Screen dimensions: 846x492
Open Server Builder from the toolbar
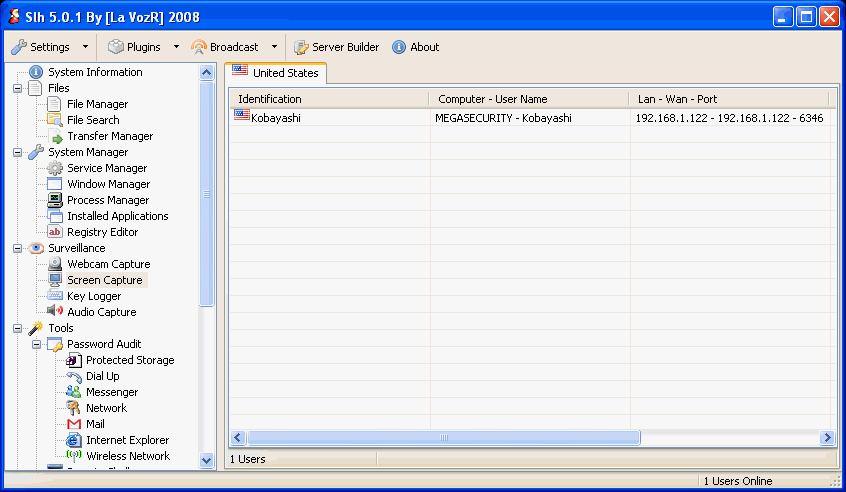(337, 47)
